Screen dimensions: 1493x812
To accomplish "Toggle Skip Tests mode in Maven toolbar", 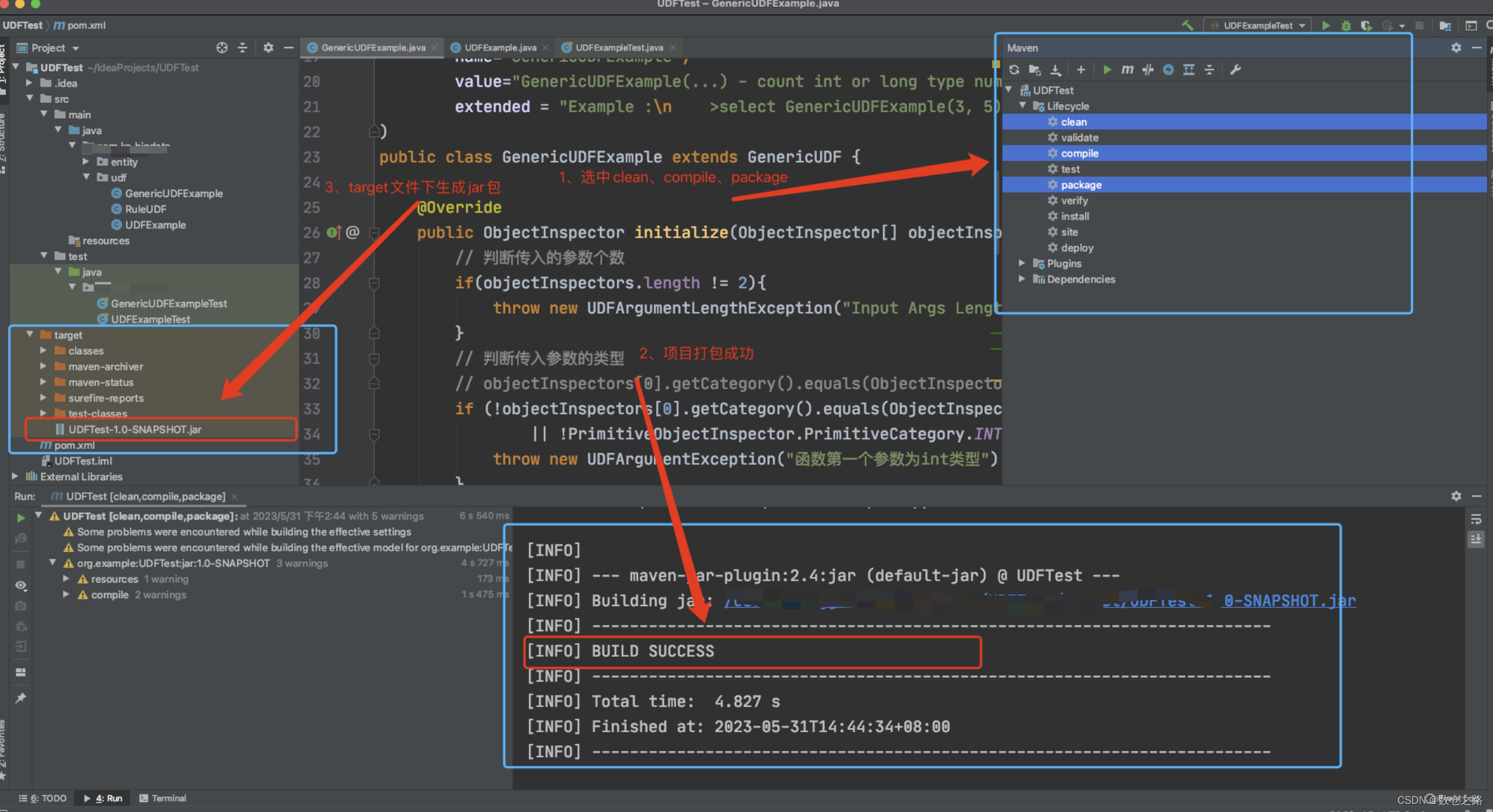I will click(1168, 70).
